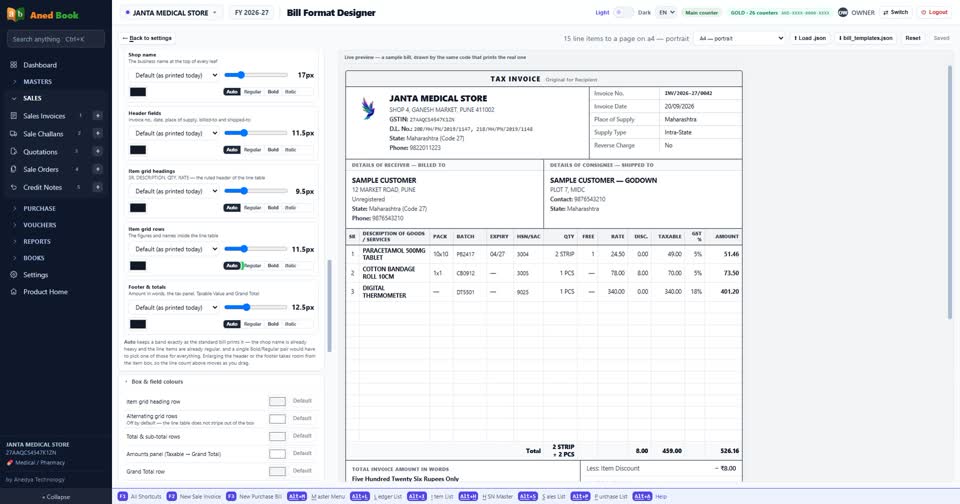The width and height of the screenshot is (960, 504).
Task: Click Back to settings button
Action: [x=147, y=38]
